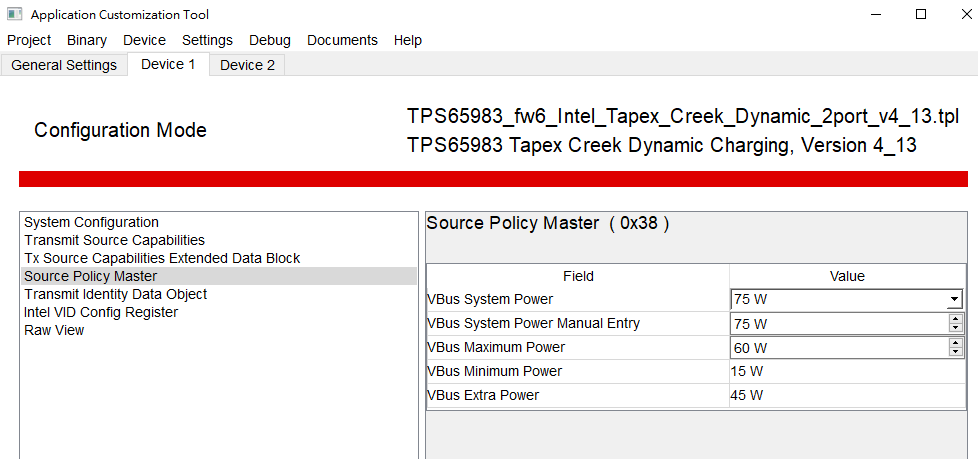Click the VBus Minimum Power field label
This screenshot has width=978, height=459.
[x=495, y=371]
